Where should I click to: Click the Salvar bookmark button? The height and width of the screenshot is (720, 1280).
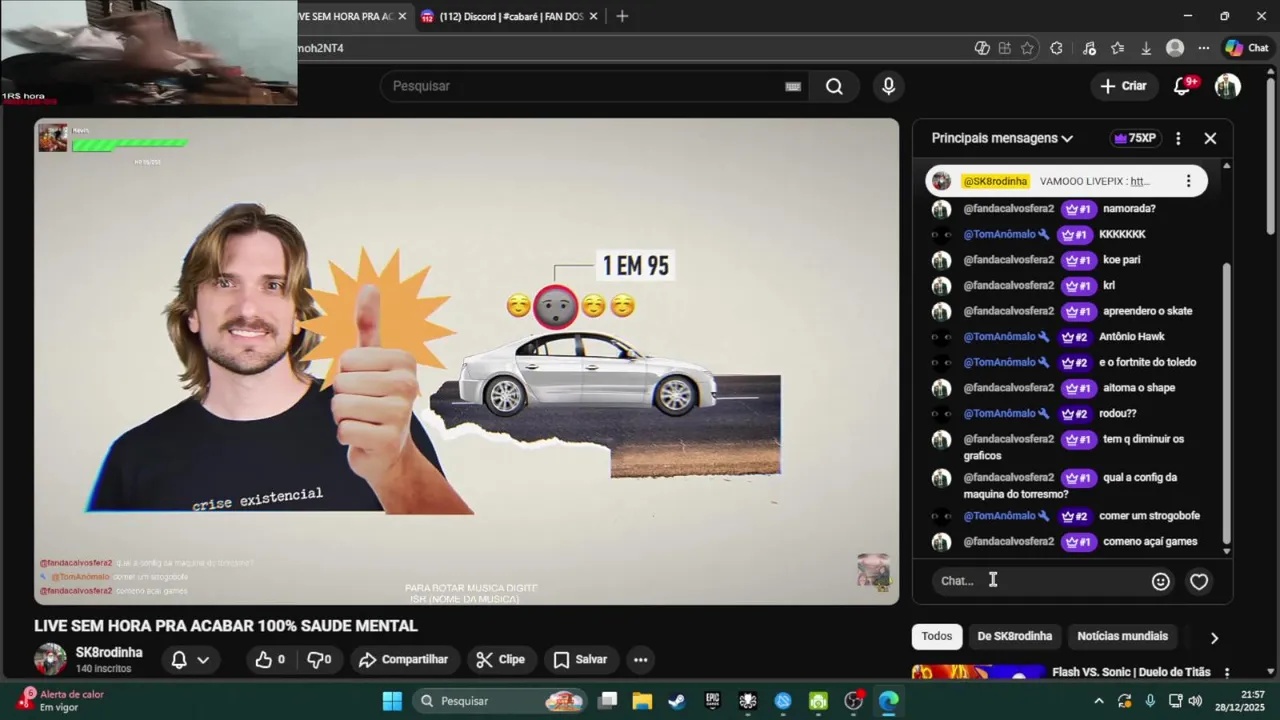[580, 659]
